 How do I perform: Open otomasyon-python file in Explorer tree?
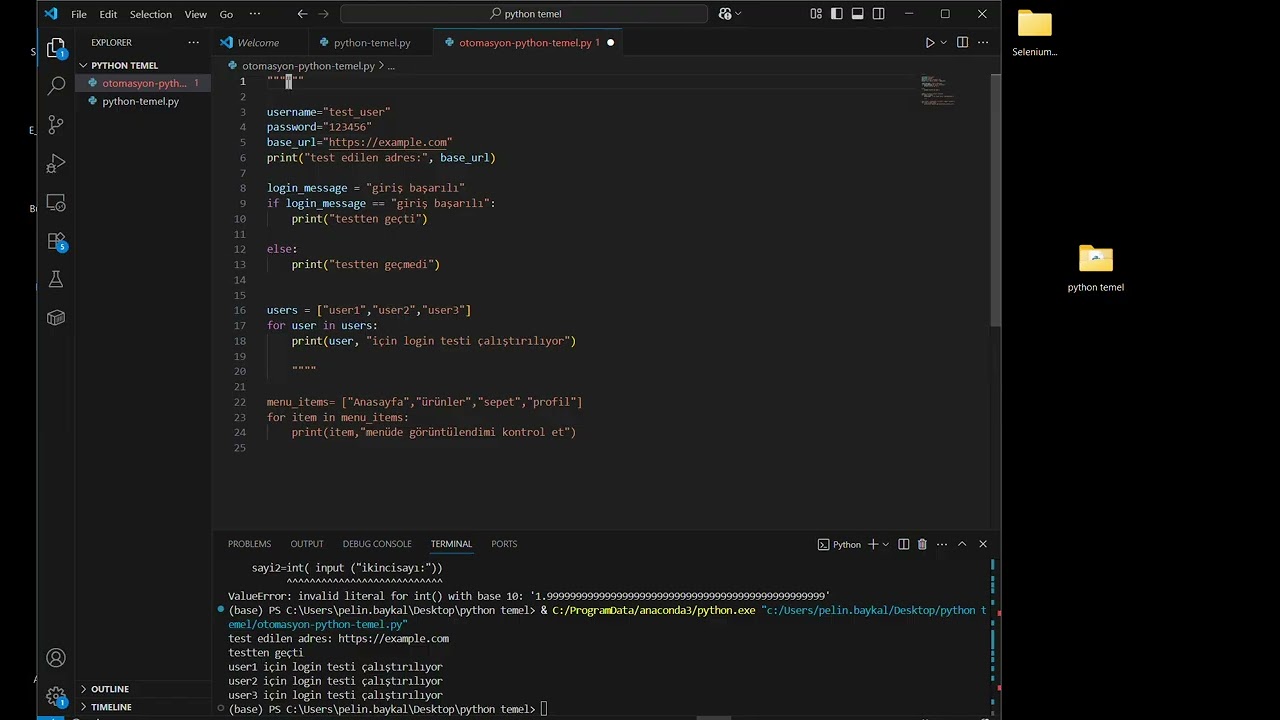pyautogui.click(x=143, y=83)
